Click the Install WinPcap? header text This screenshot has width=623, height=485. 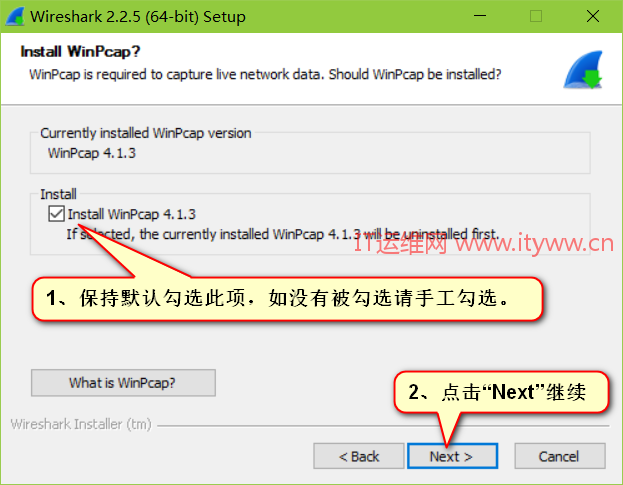[80, 52]
